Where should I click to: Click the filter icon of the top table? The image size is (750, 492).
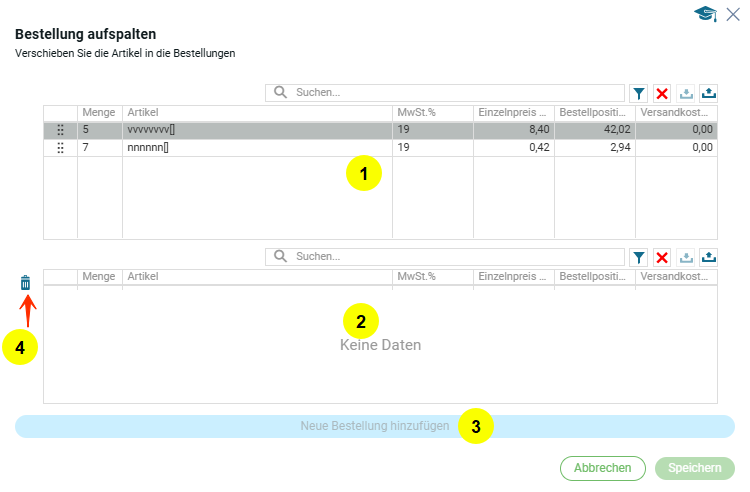point(639,93)
